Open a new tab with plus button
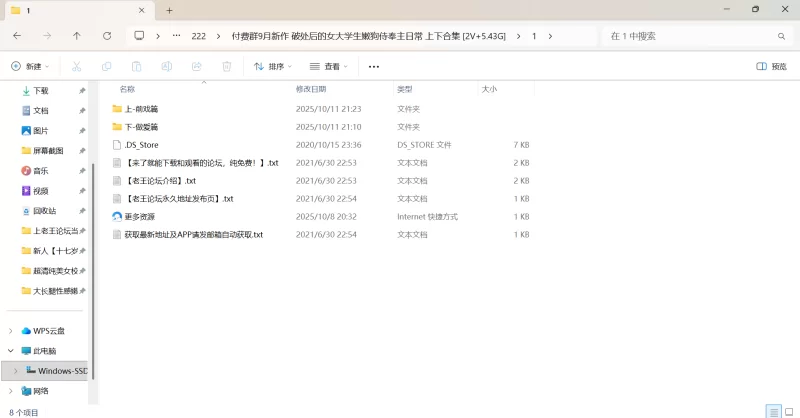 pos(169,10)
